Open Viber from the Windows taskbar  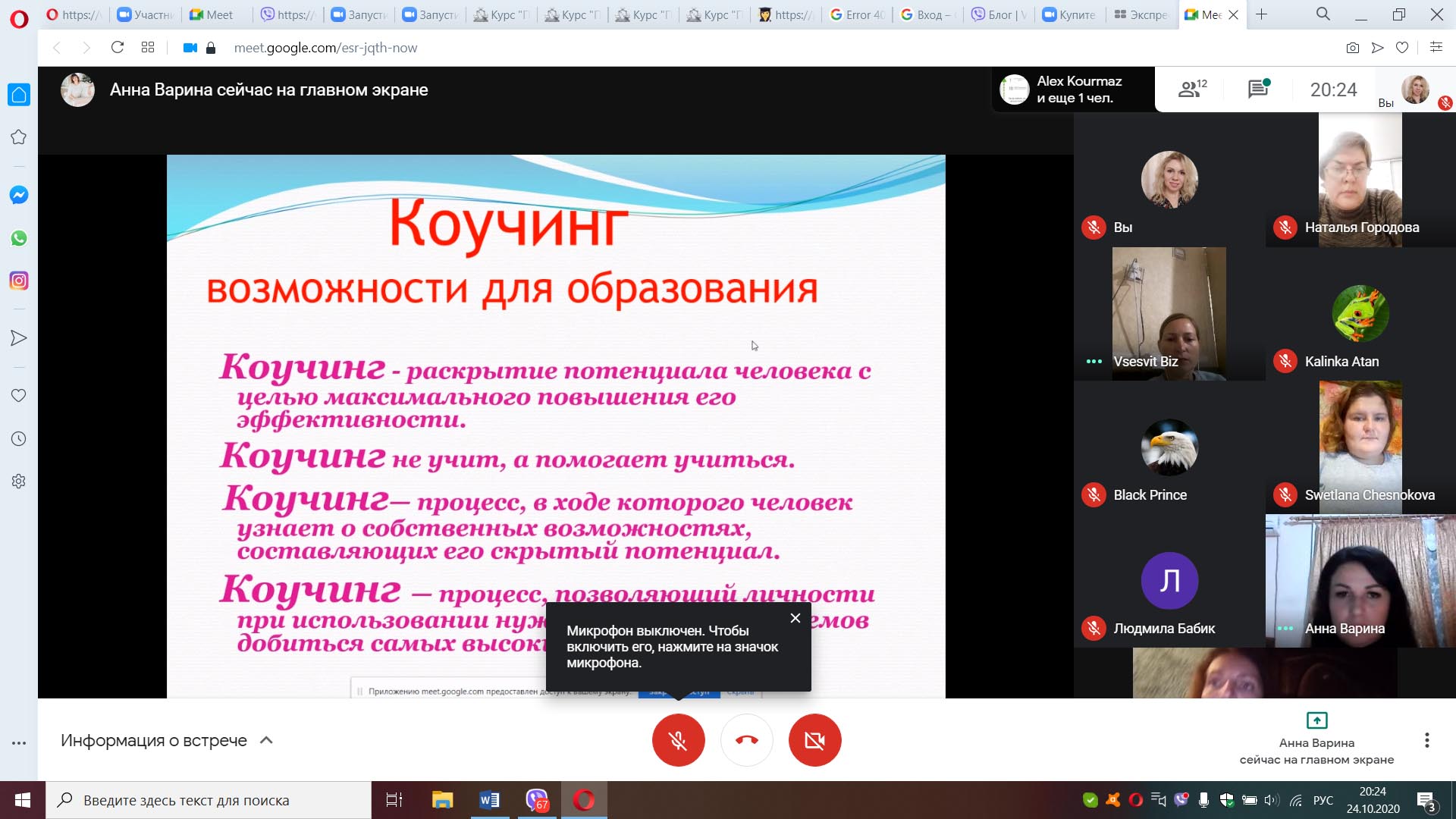click(x=537, y=800)
